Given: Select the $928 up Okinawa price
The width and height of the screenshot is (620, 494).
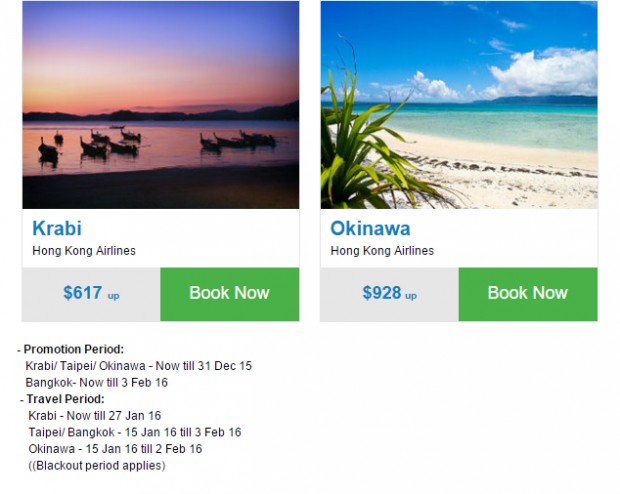Looking at the screenshot, I should pyautogui.click(x=389, y=293).
